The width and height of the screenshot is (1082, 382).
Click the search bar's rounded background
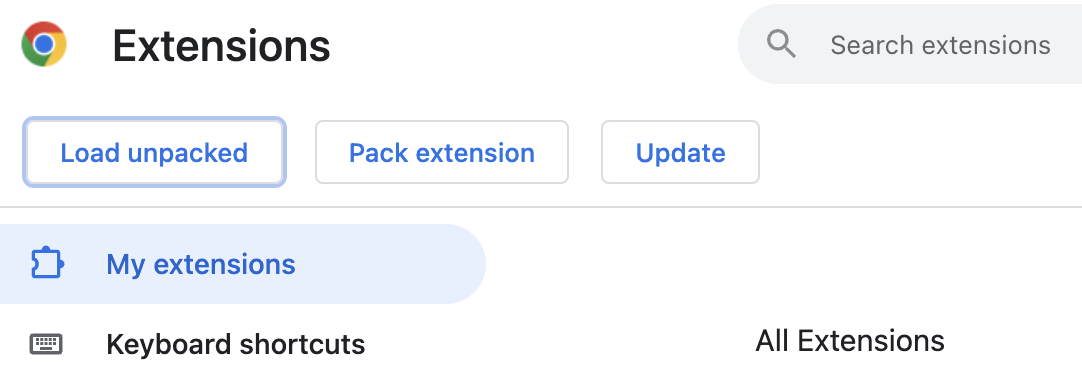pos(910,45)
